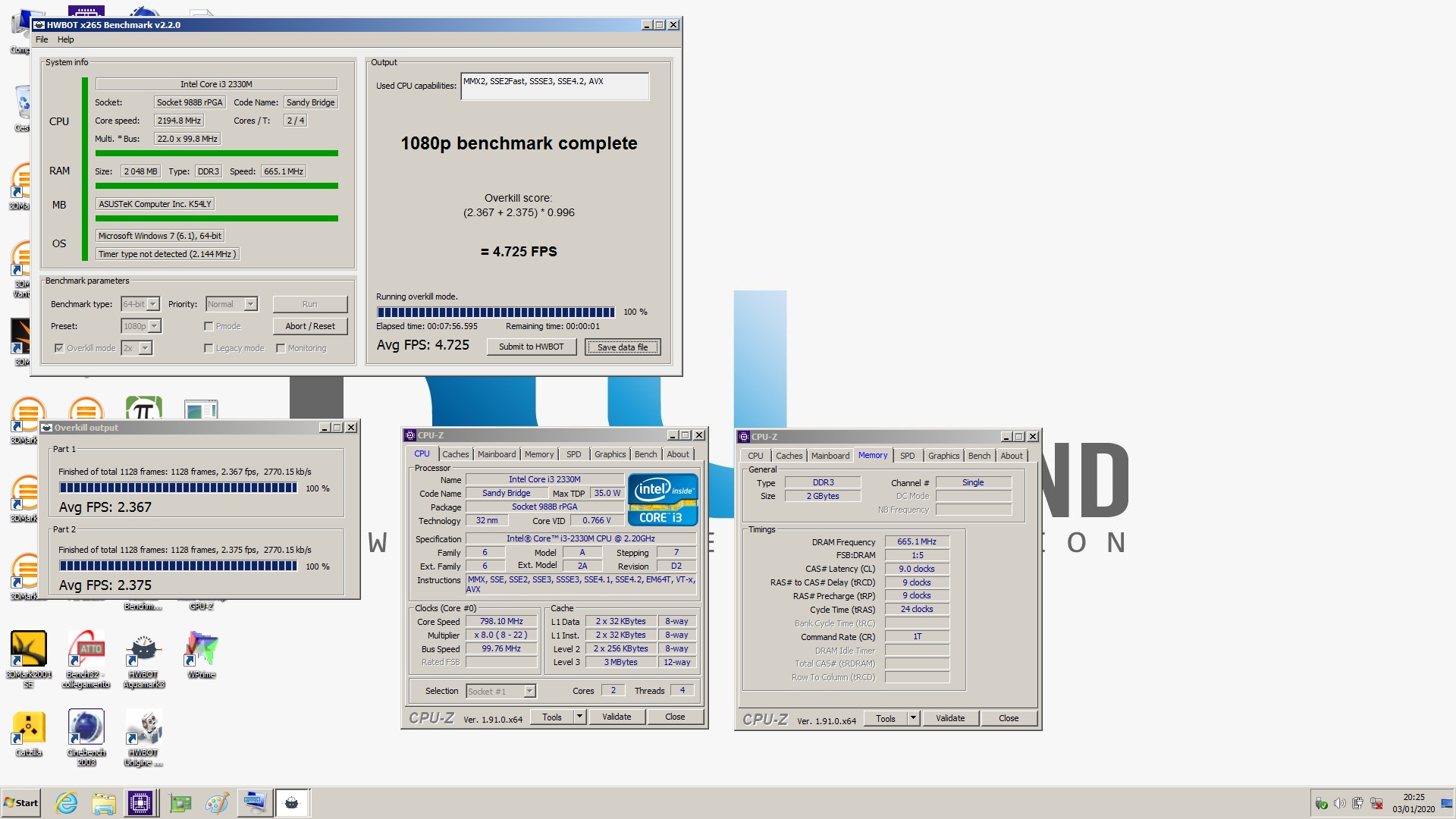Click Submit to HWBOT button

(x=532, y=347)
